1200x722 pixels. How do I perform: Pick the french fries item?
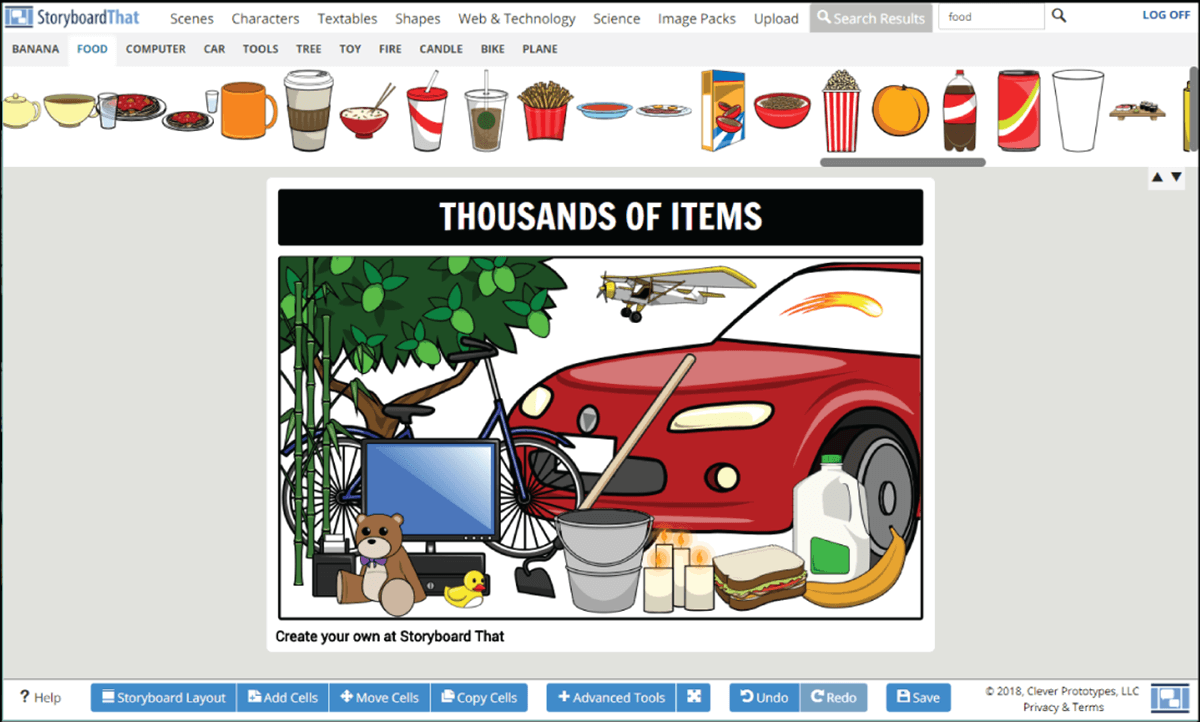tap(546, 110)
